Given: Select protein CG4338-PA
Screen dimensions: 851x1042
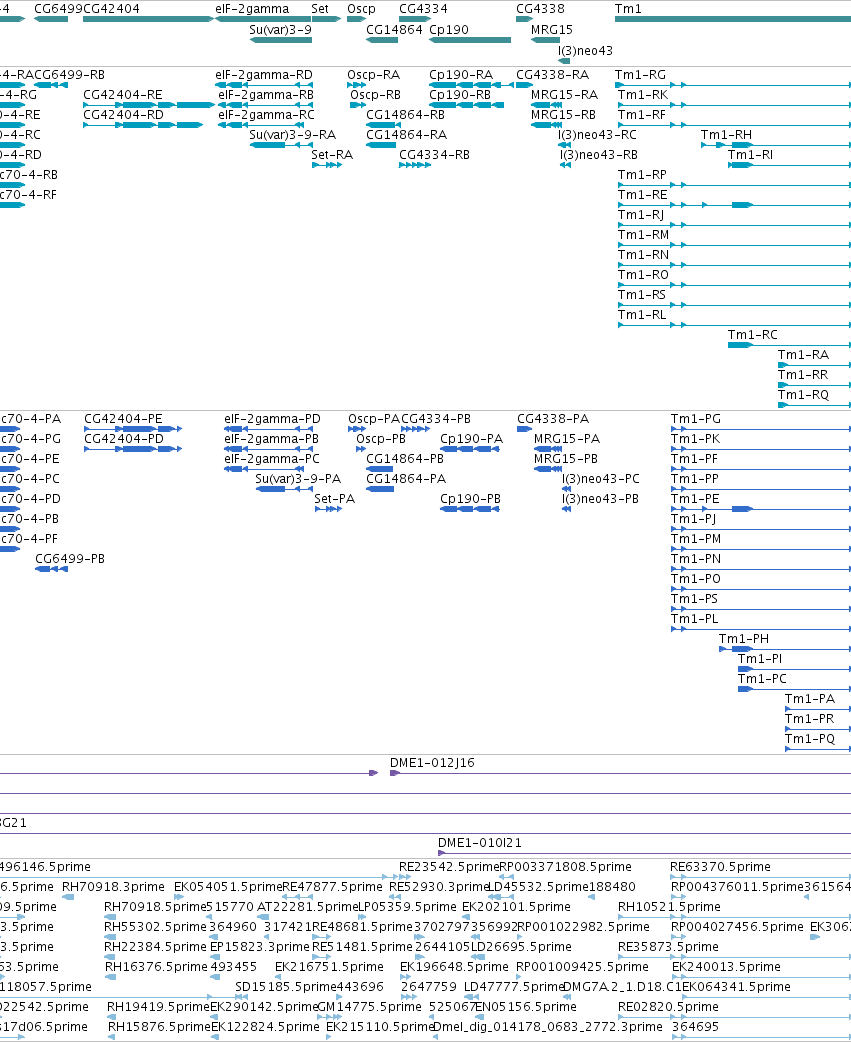Looking at the screenshot, I should pyautogui.click(x=553, y=419).
